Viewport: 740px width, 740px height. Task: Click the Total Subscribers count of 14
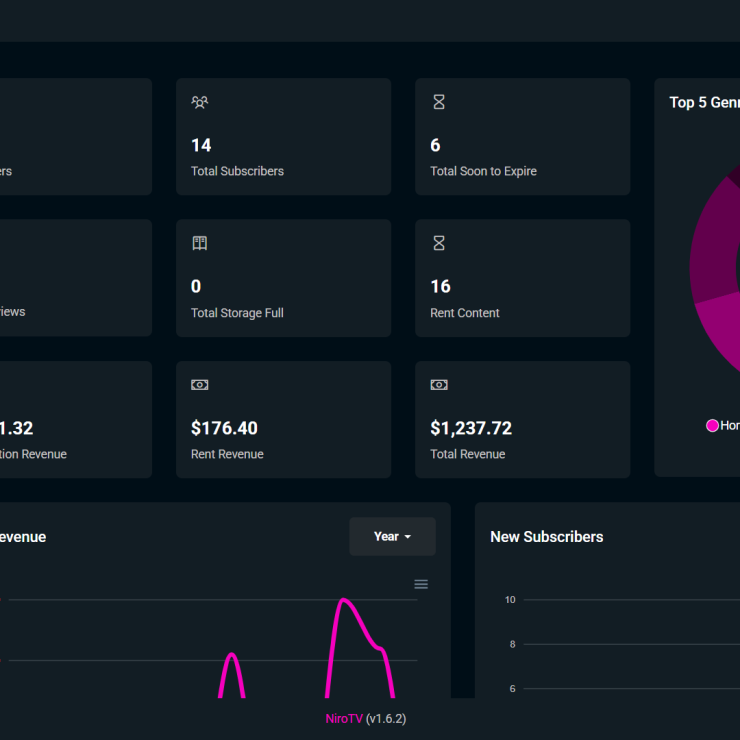click(201, 145)
